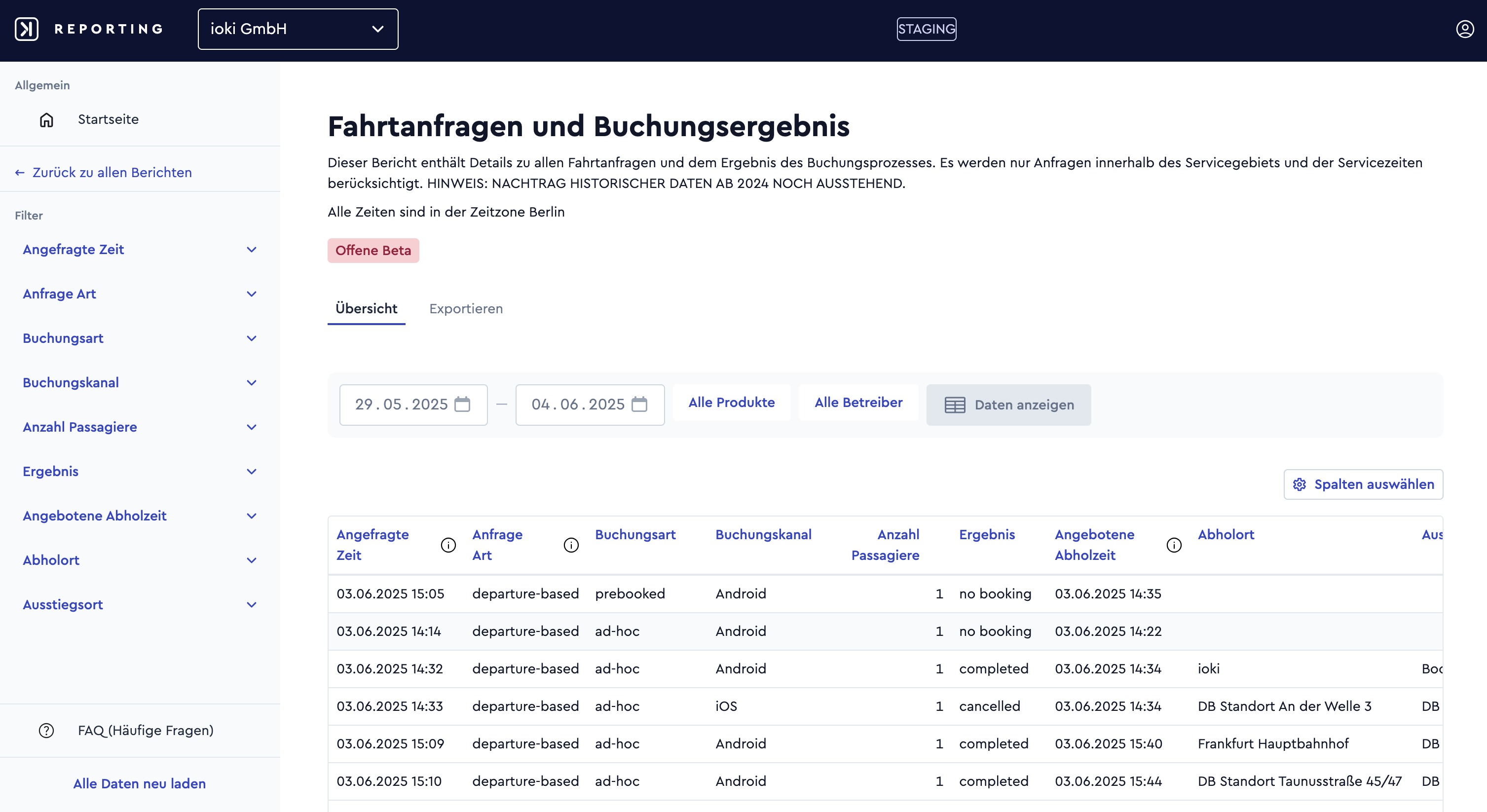Click Alle Daten neu laden
The image size is (1487, 812).
point(140,784)
